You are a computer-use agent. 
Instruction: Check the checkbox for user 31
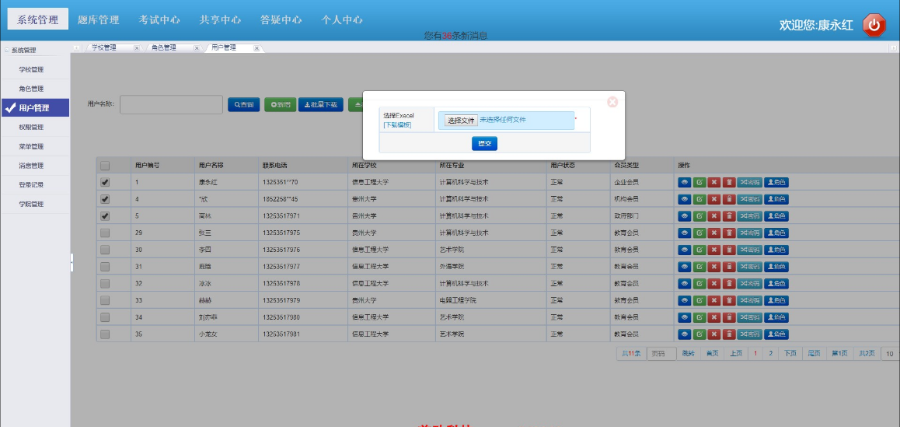click(x=105, y=267)
